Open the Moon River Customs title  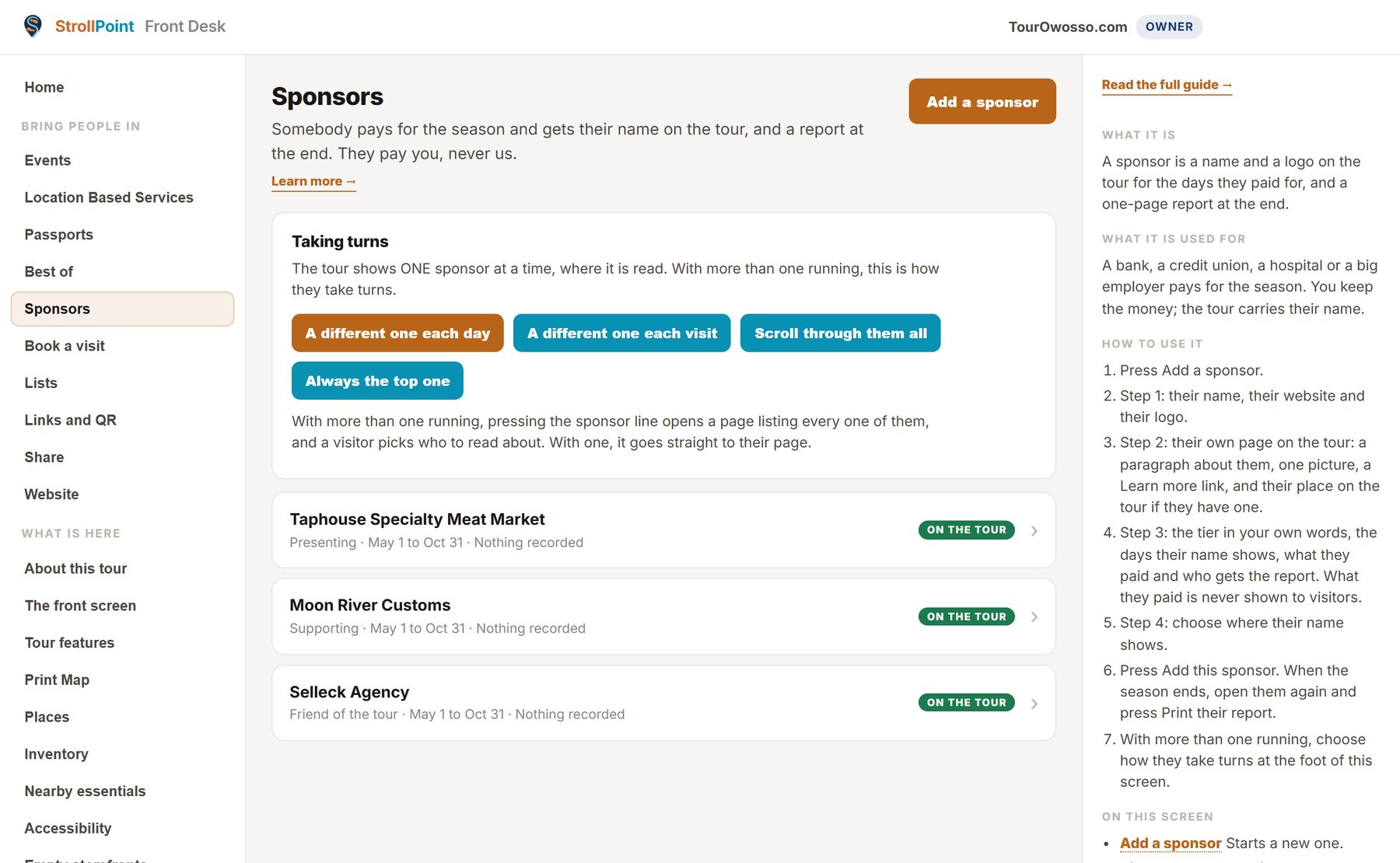[x=369, y=606]
